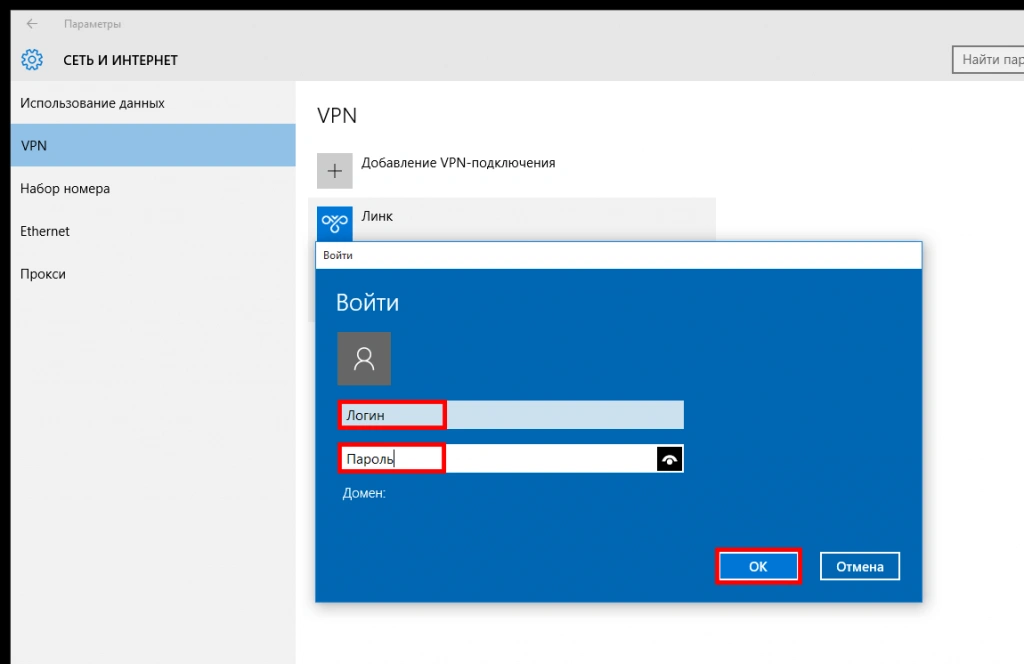
Task: Click the plus icon to add VPN
Action: (335, 171)
